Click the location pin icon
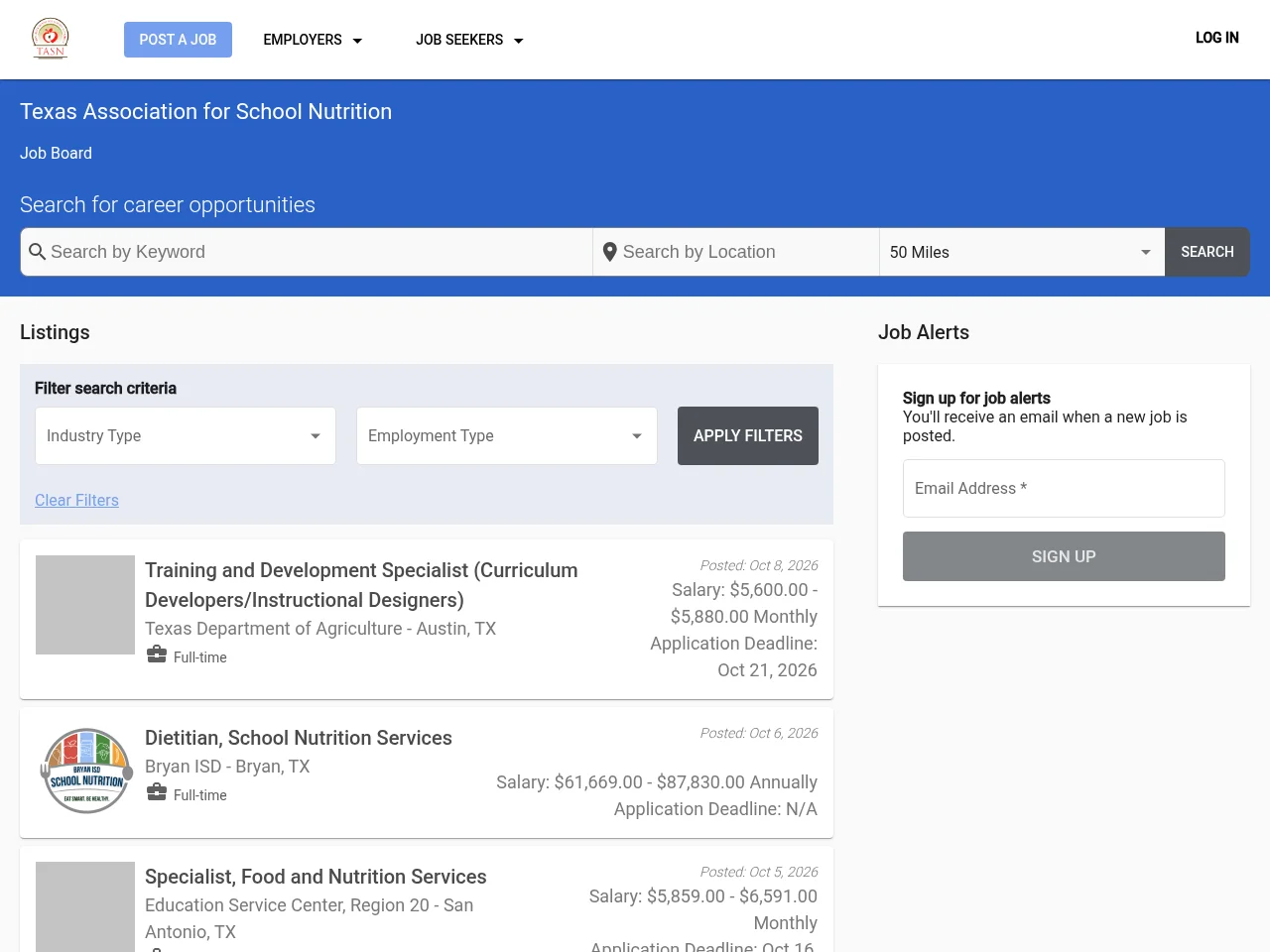The image size is (1270, 952). pos(610,252)
